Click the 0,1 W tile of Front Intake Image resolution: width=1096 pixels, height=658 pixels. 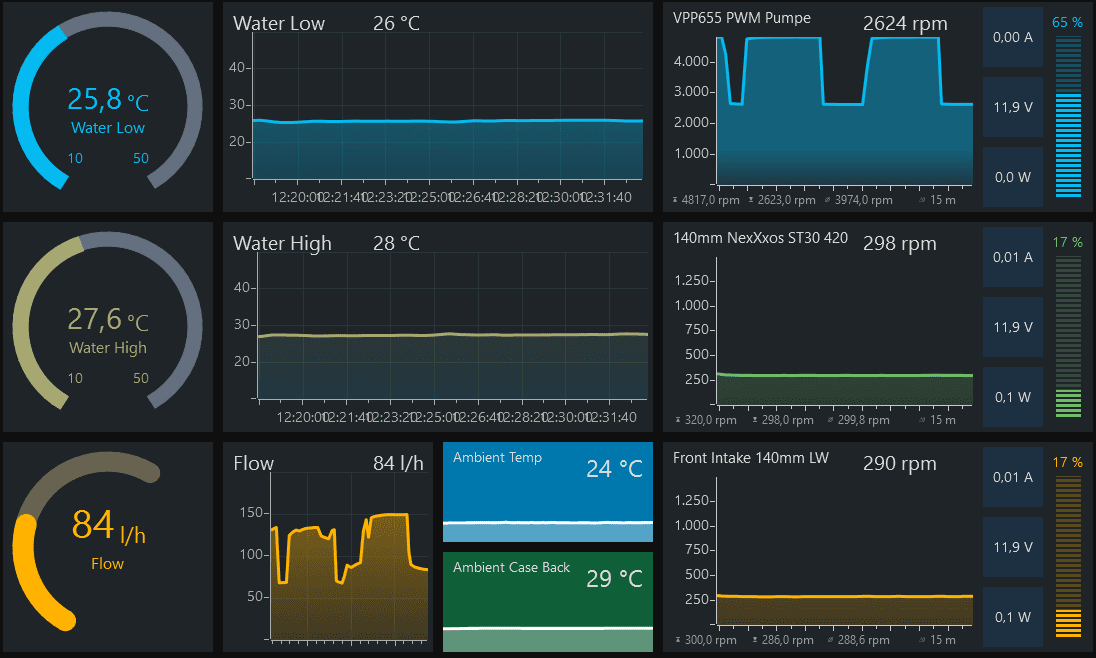(1013, 617)
